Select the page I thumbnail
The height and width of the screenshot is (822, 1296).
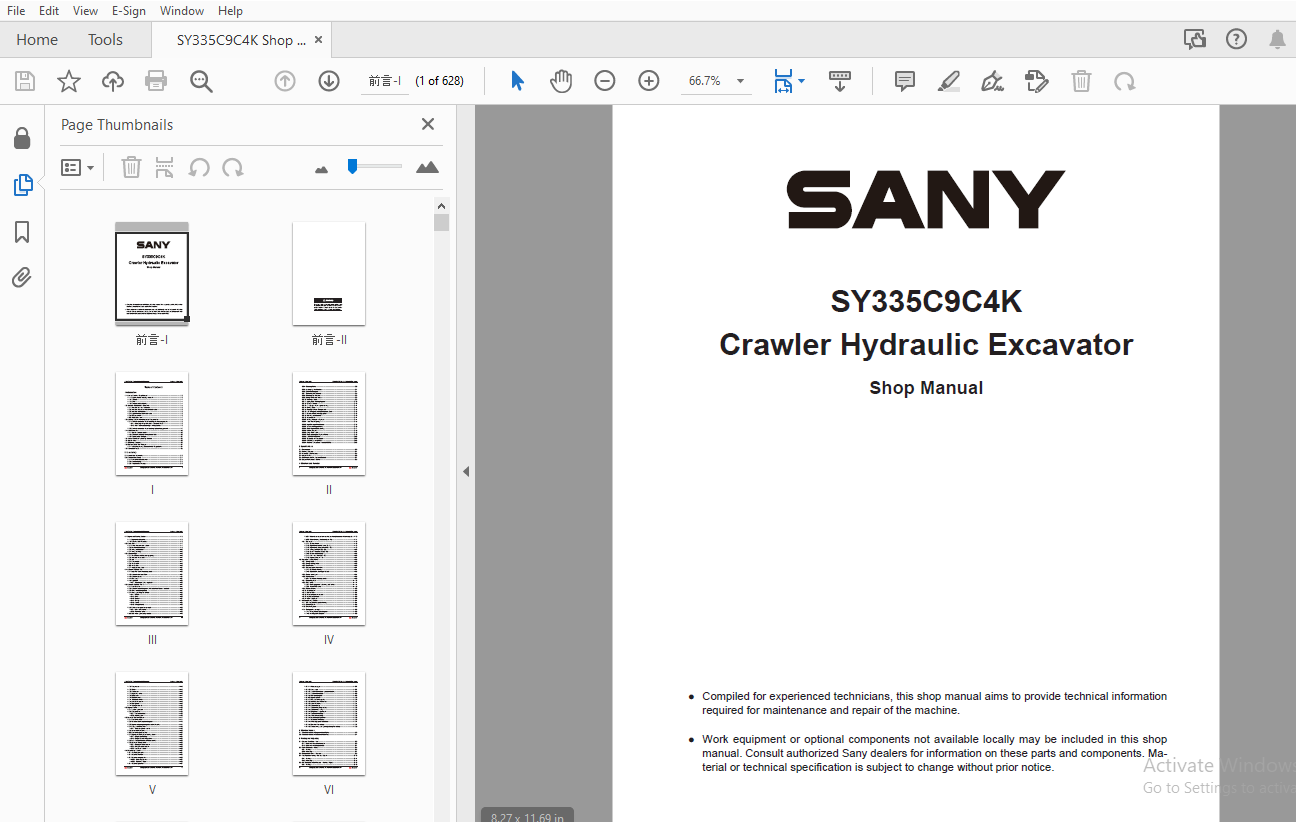tap(152, 424)
